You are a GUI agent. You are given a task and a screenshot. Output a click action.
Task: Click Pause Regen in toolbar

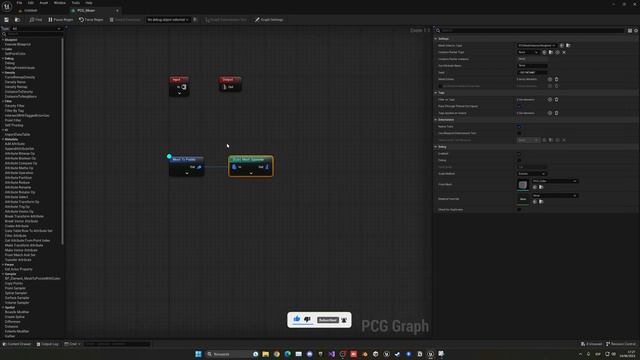click(x=60, y=20)
